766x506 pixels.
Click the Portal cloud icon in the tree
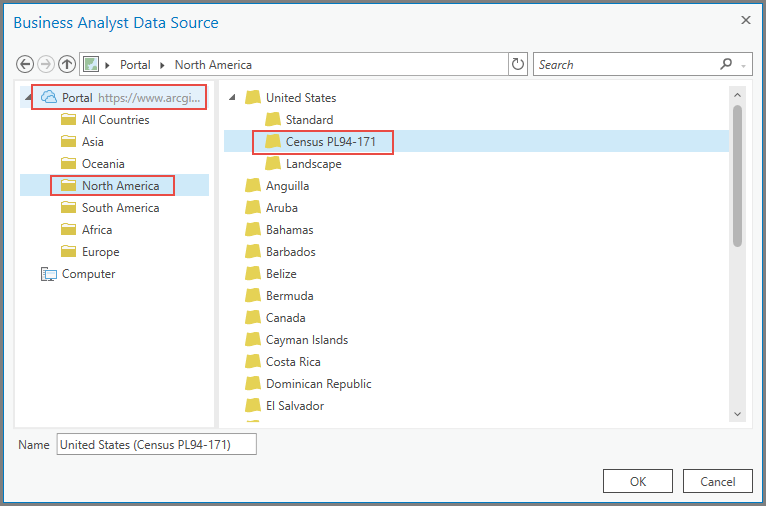(48, 98)
